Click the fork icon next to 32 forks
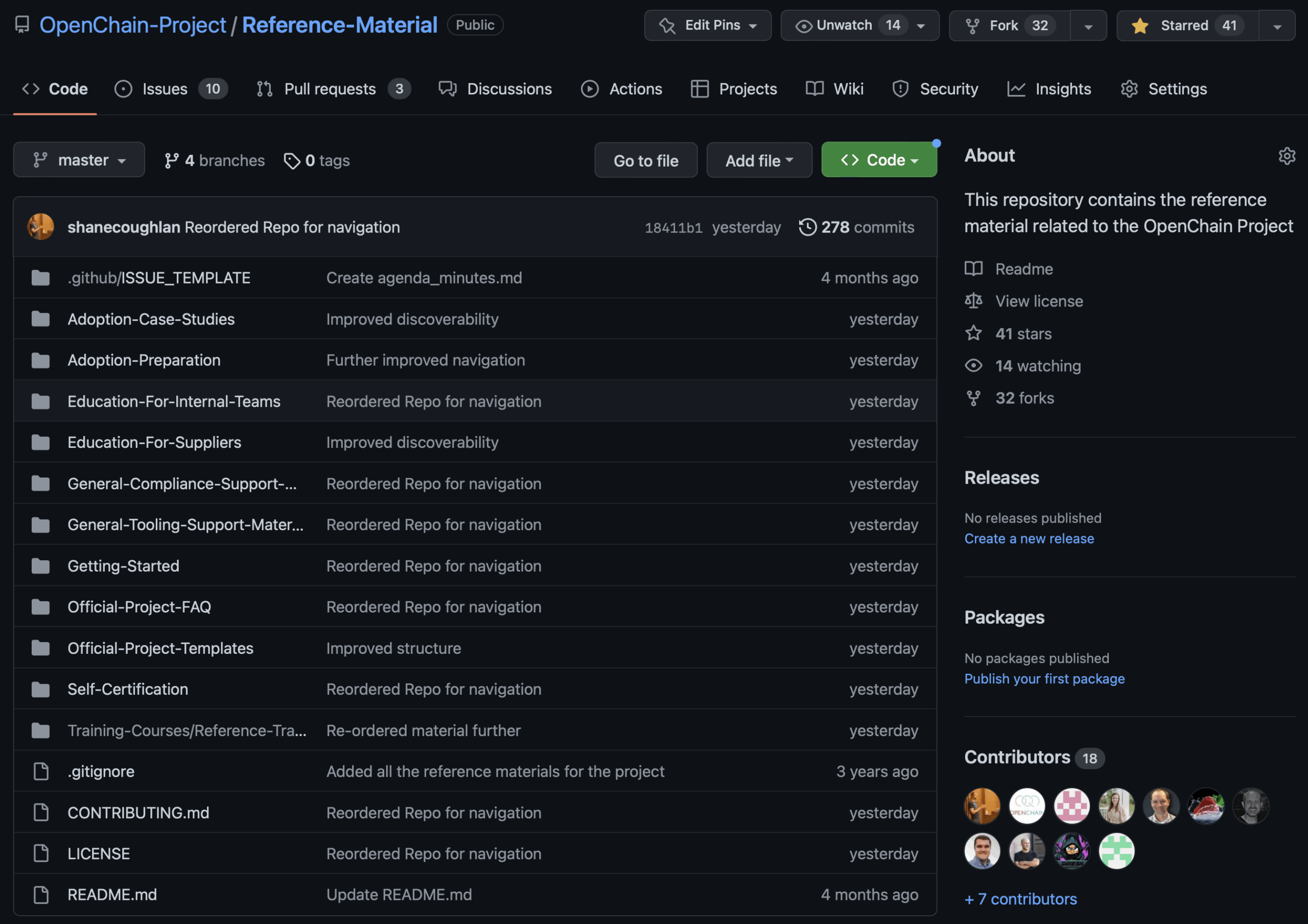Viewport: 1308px width, 924px height. click(x=974, y=398)
